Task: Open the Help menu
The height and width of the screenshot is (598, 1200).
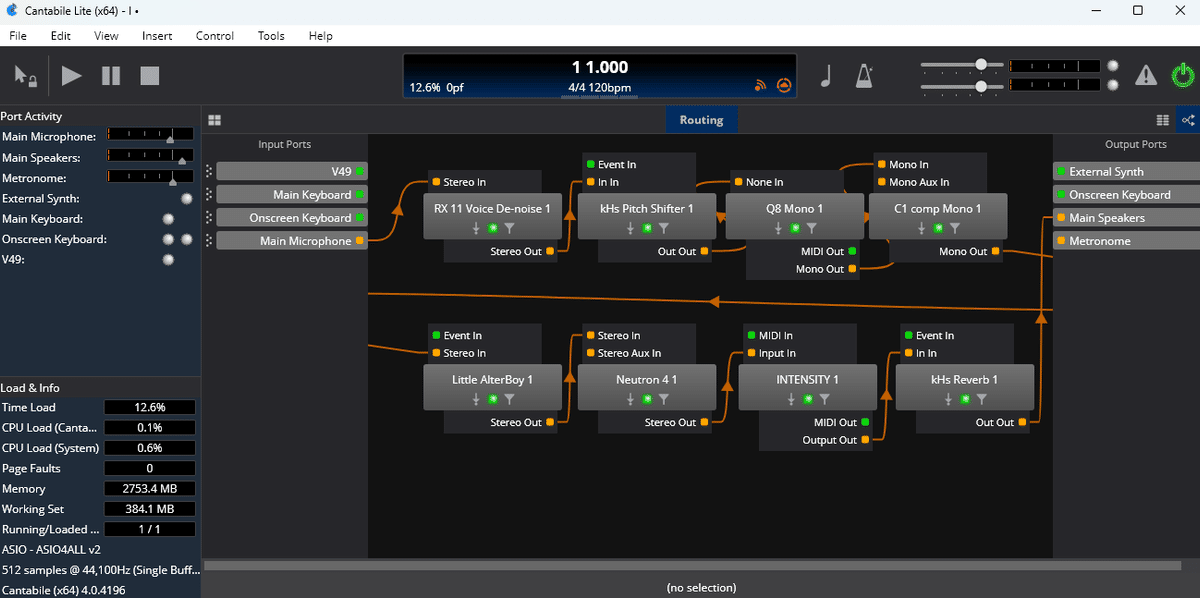Action: pyautogui.click(x=320, y=36)
